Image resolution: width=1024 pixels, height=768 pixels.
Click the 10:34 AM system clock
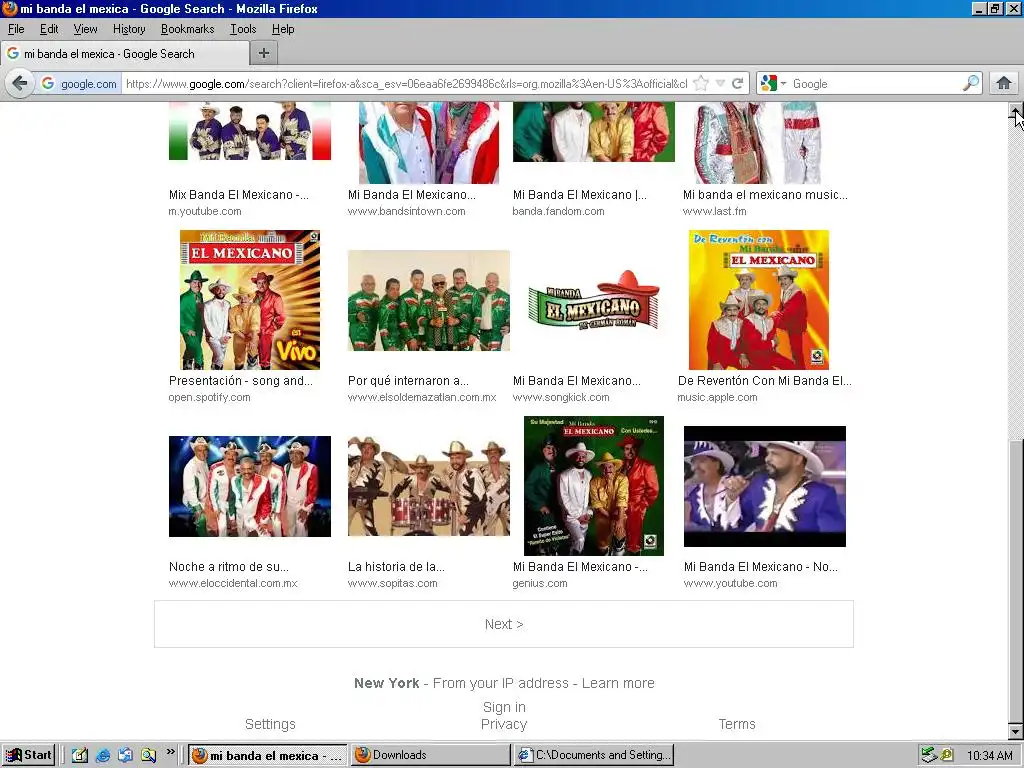tap(989, 756)
